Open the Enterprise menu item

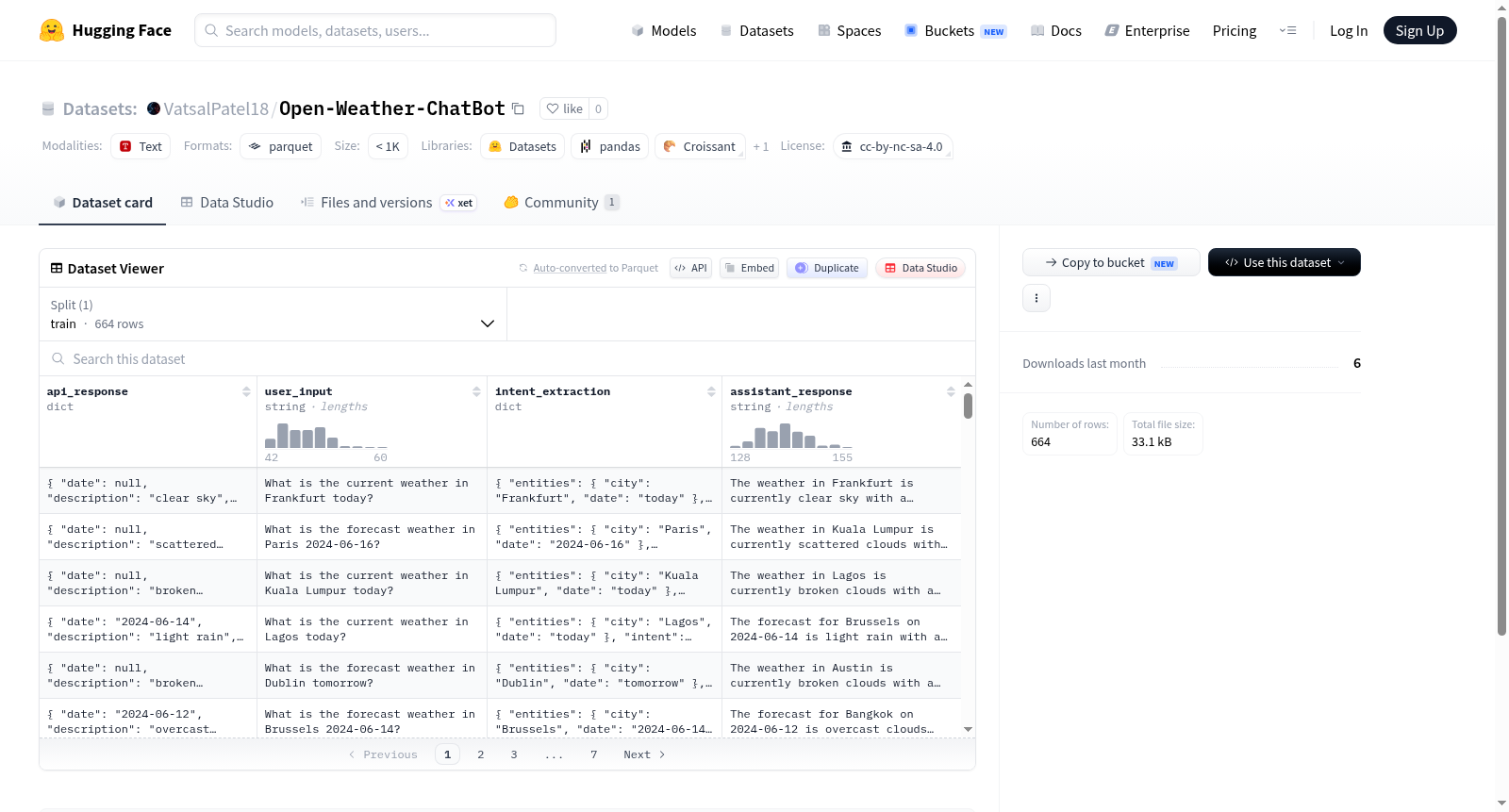click(x=1147, y=30)
